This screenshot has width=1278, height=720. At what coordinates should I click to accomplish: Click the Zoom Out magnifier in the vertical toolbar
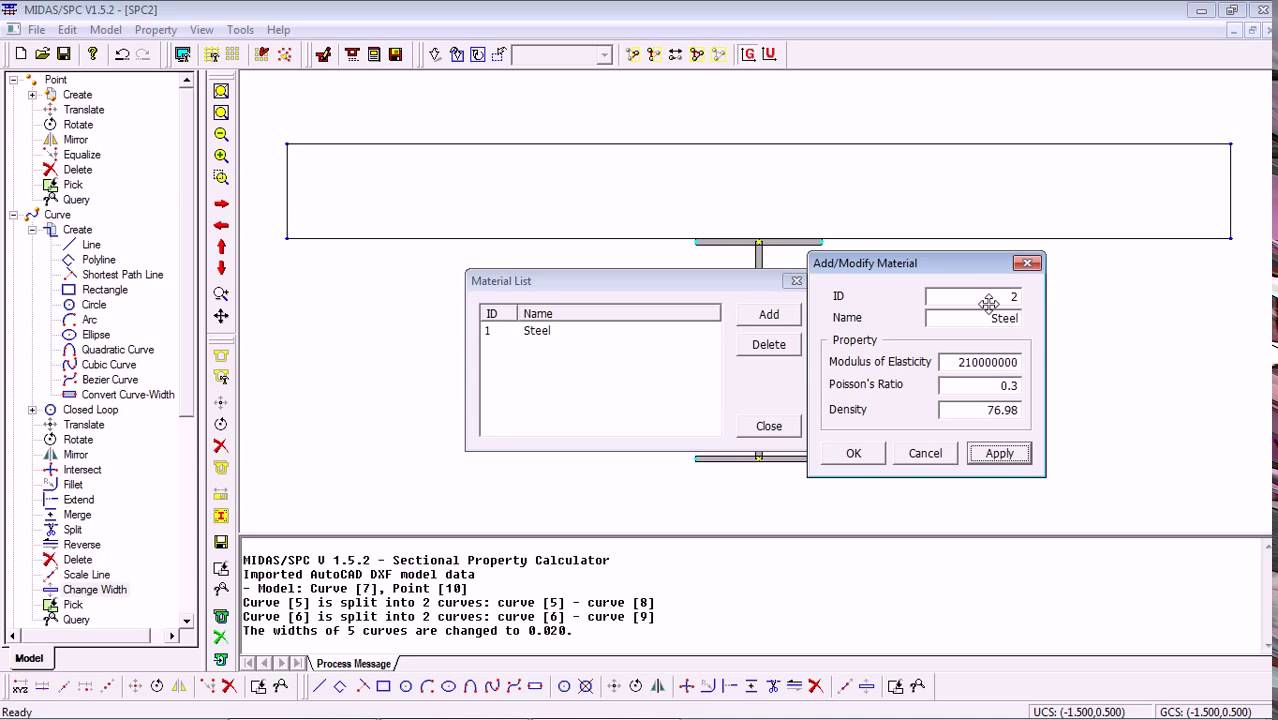coord(221,134)
